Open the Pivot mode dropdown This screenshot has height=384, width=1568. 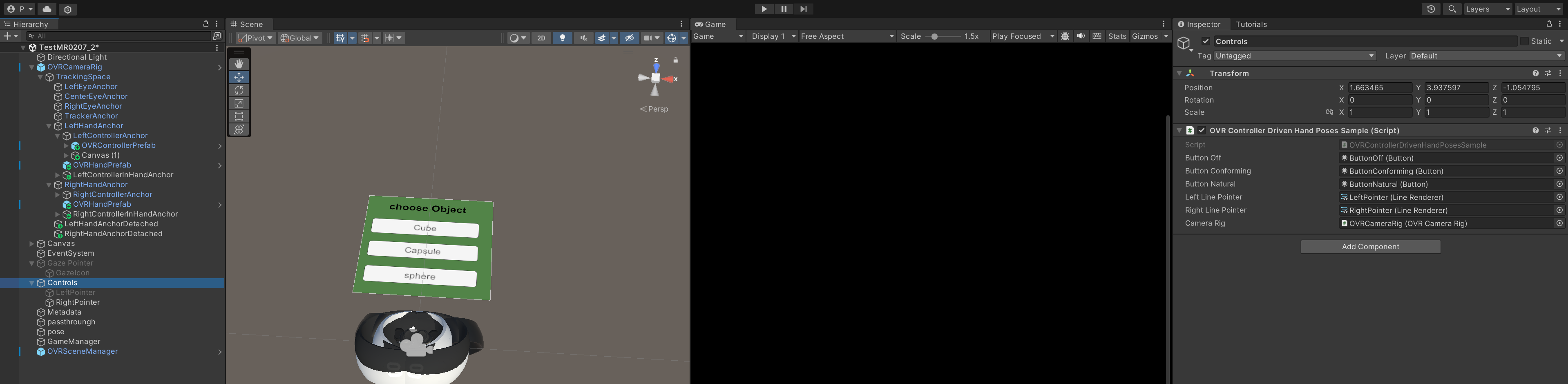click(x=256, y=38)
